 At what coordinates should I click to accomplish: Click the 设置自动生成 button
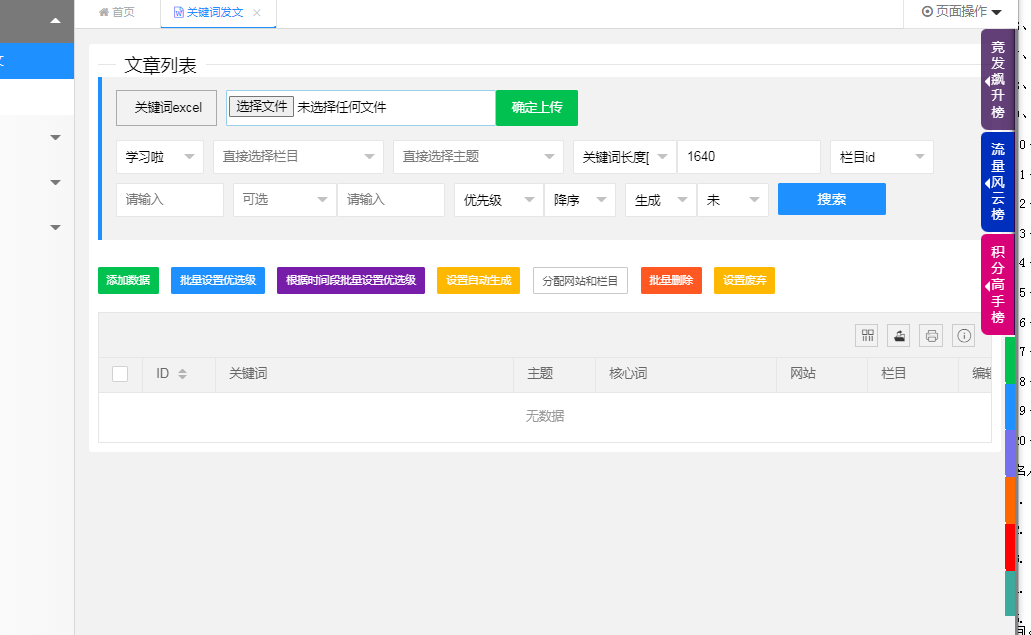479,281
